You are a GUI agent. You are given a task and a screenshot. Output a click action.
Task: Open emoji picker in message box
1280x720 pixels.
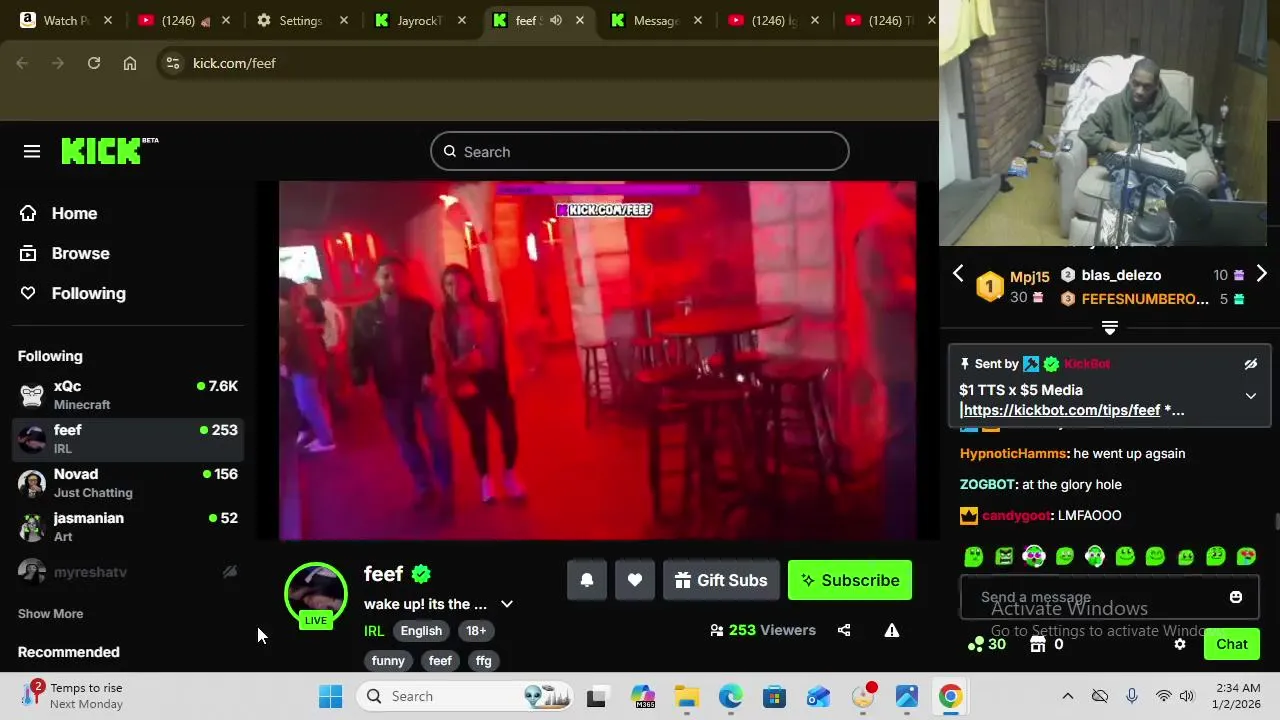coord(1236,597)
